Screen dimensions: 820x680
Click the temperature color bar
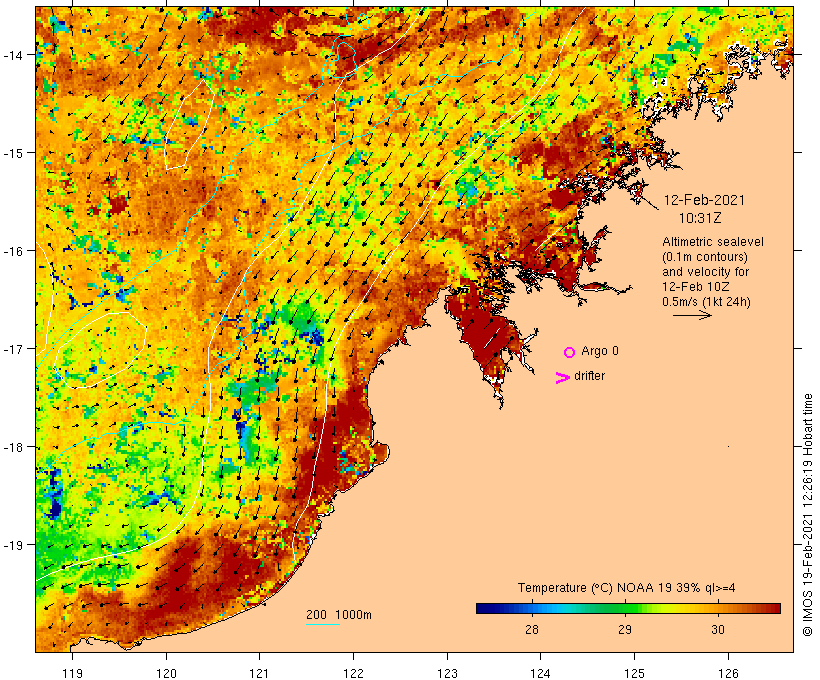click(x=628, y=608)
